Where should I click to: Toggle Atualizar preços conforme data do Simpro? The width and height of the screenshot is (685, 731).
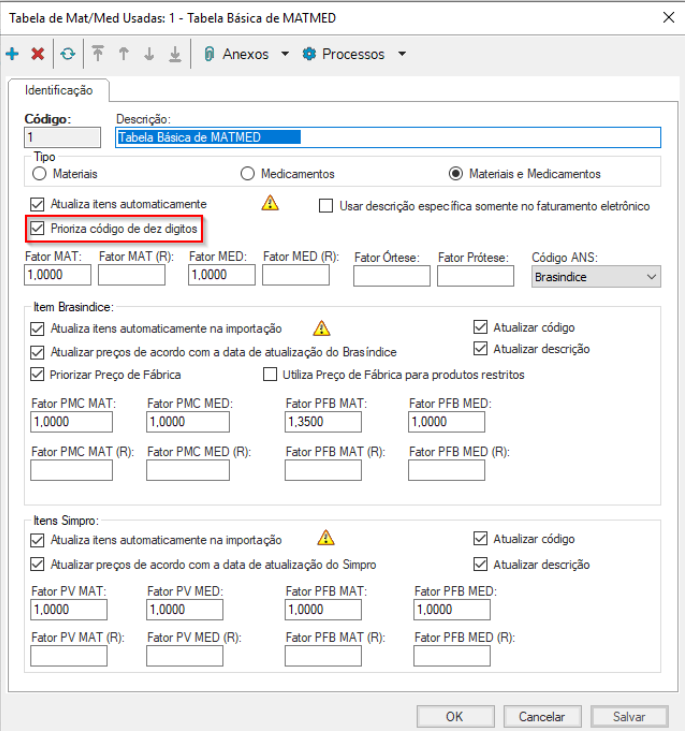click(x=37, y=564)
